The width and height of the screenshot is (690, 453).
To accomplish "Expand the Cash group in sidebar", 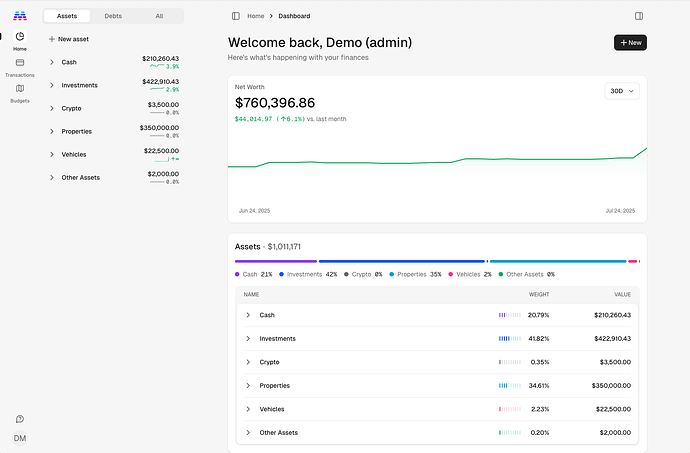I will pos(51,62).
